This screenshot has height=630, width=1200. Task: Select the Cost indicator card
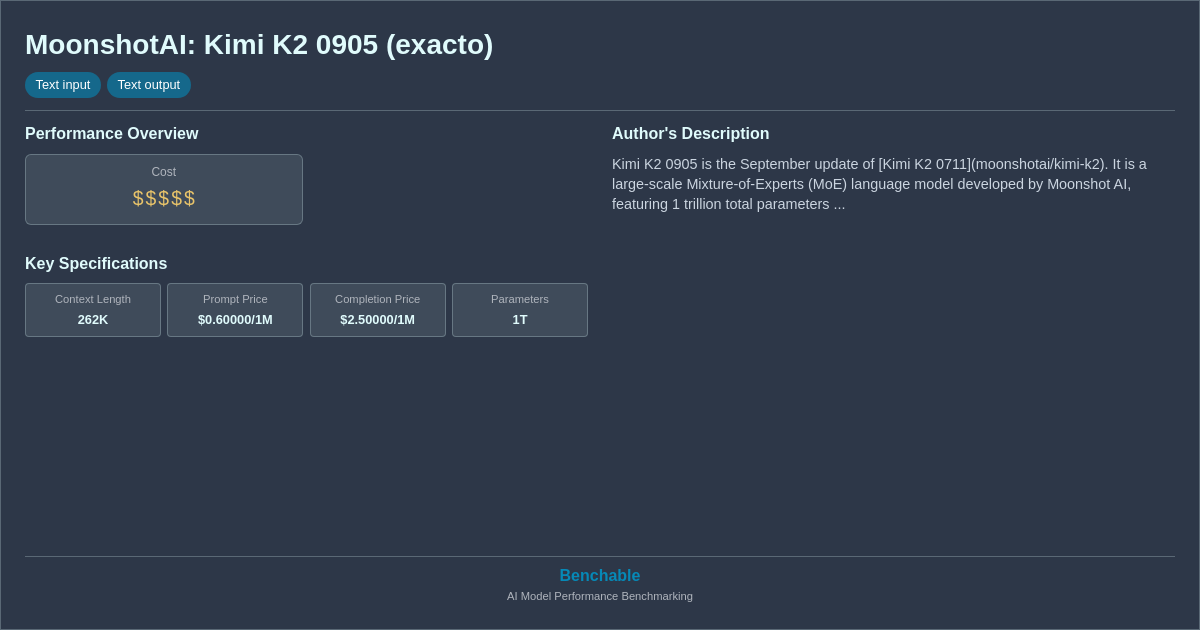[163, 189]
